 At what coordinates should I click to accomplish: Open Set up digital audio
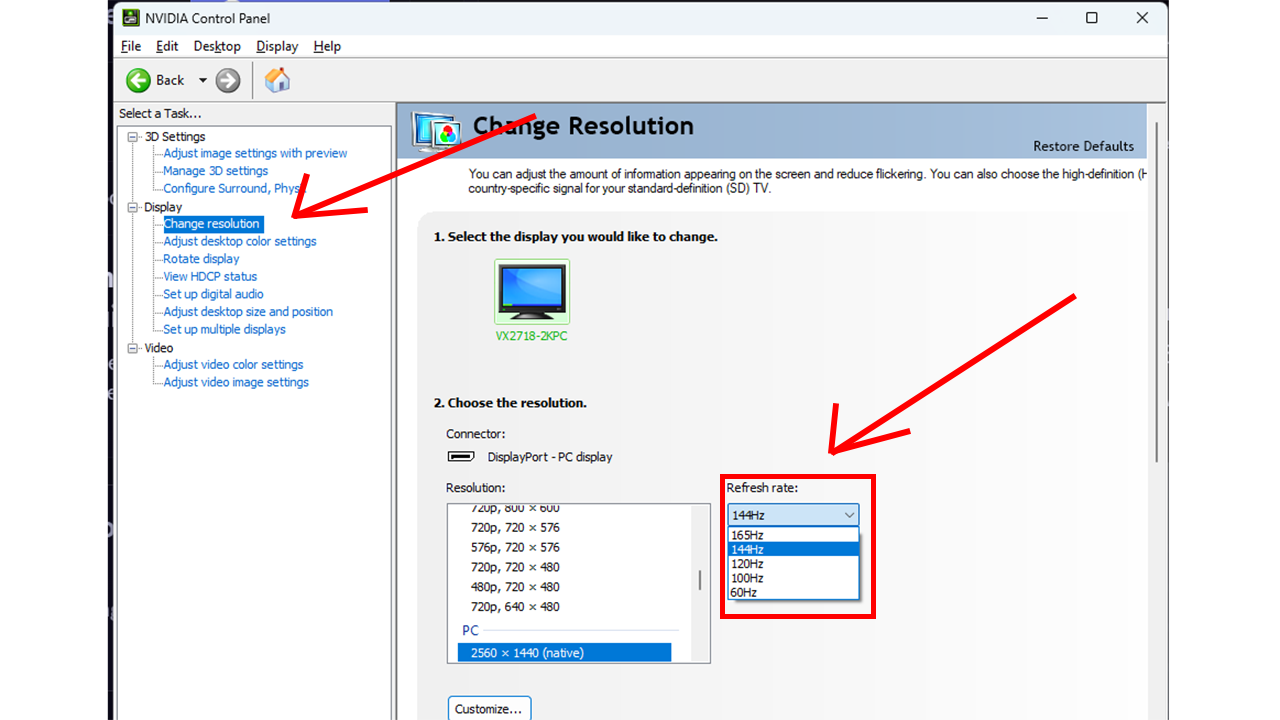213,294
